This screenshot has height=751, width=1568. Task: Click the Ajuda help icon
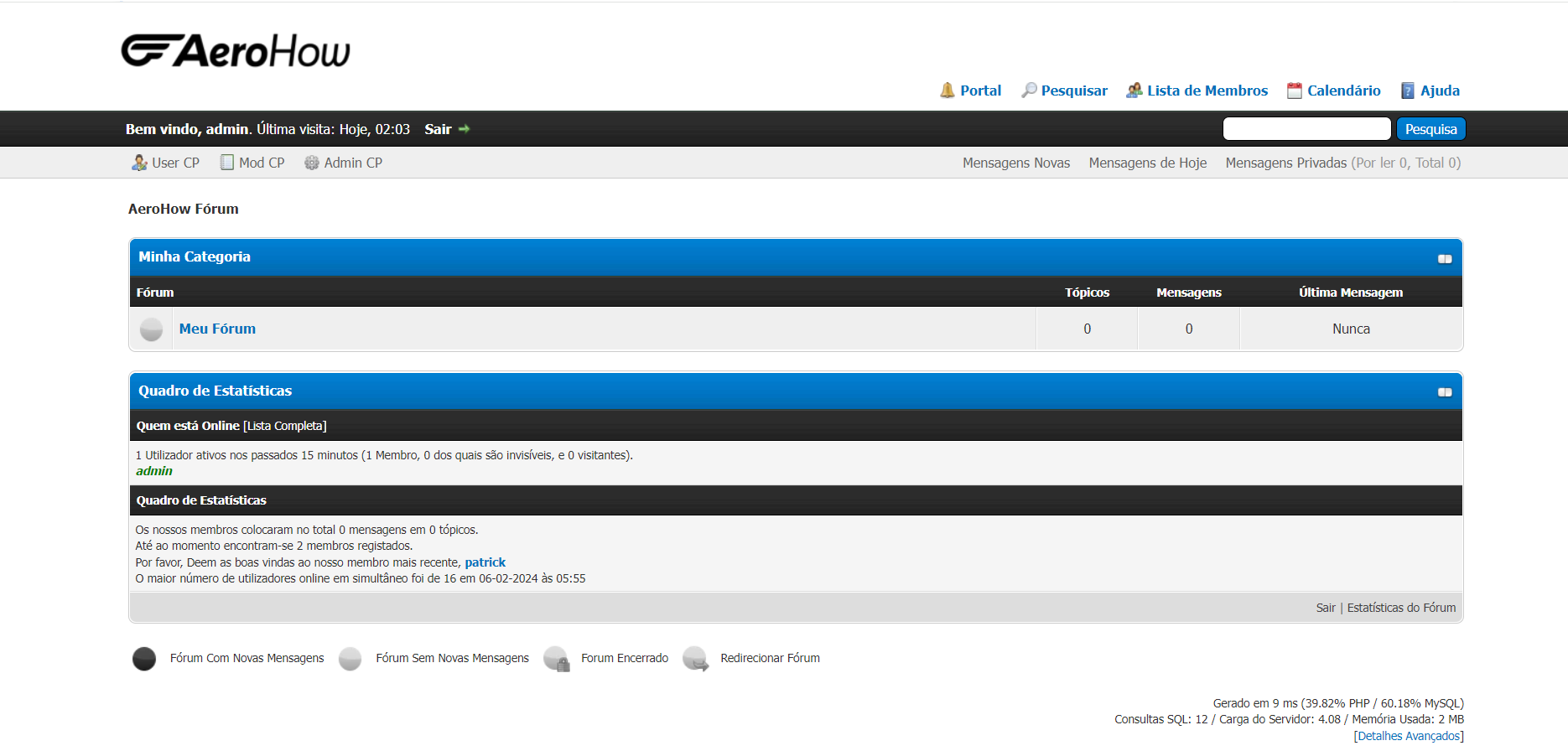1407,91
